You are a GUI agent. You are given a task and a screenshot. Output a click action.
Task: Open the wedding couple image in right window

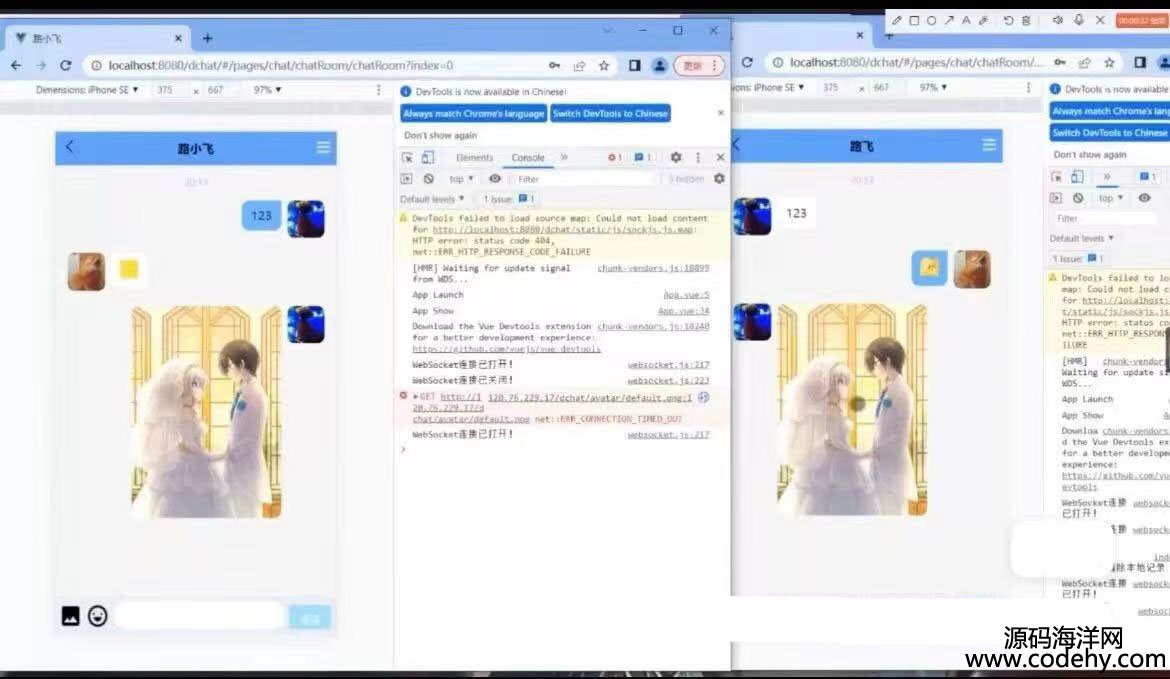[852, 409]
